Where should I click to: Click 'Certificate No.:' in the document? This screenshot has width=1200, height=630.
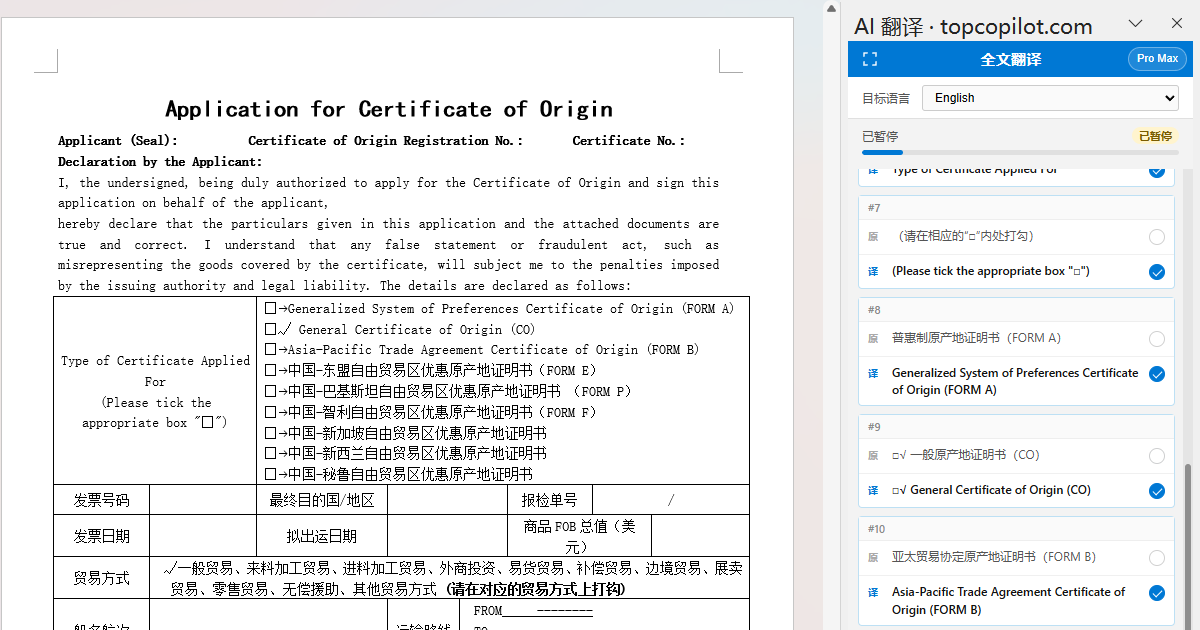click(x=629, y=141)
